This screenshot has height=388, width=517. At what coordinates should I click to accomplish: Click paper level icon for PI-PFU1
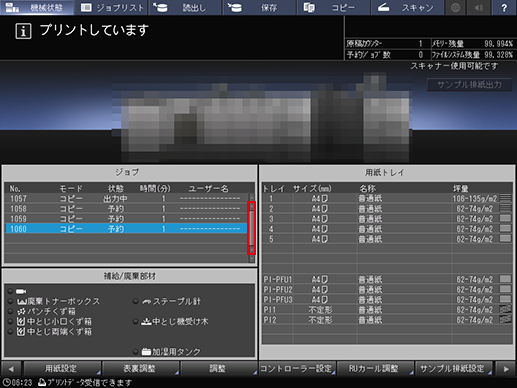click(505, 279)
